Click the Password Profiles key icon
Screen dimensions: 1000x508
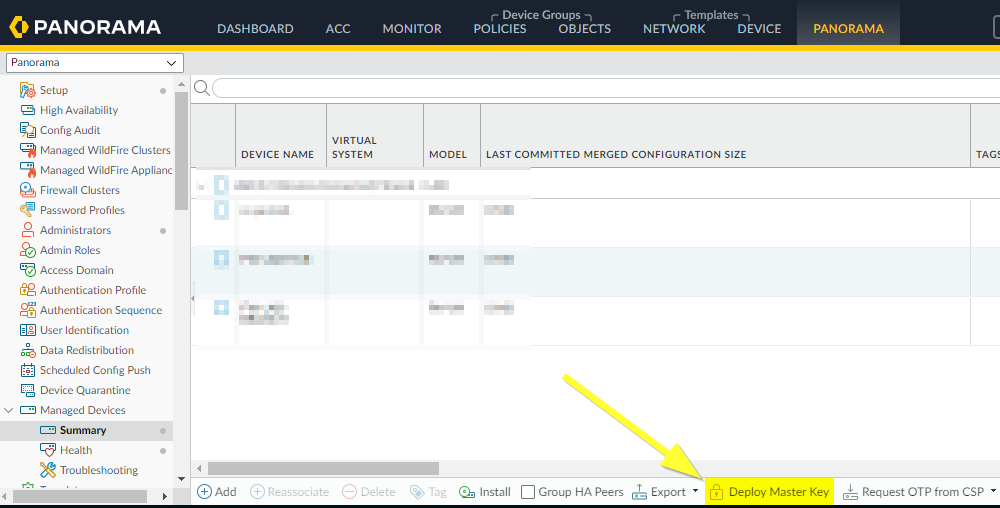click(x=27, y=210)
